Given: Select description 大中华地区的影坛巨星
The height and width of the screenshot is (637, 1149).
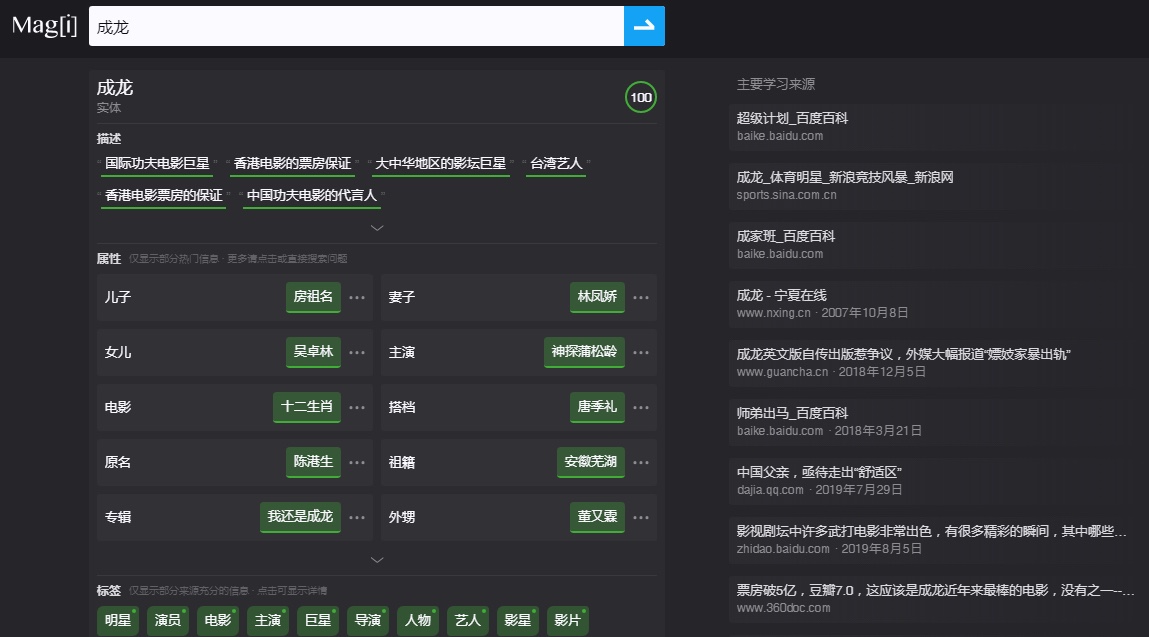Looking at the screenshot, I should click(x=440, y=163).
